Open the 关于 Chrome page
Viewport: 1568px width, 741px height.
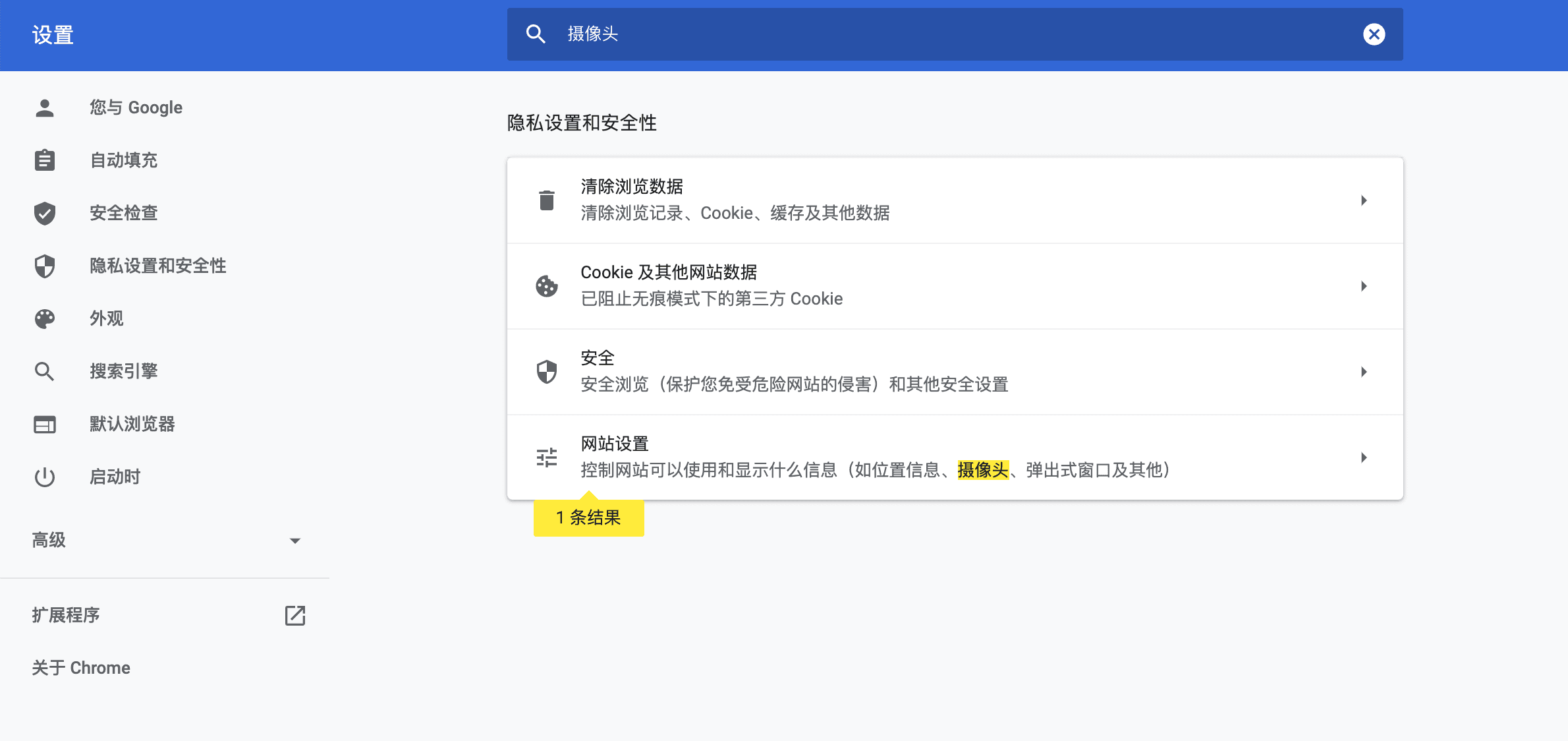coord(80,667)
